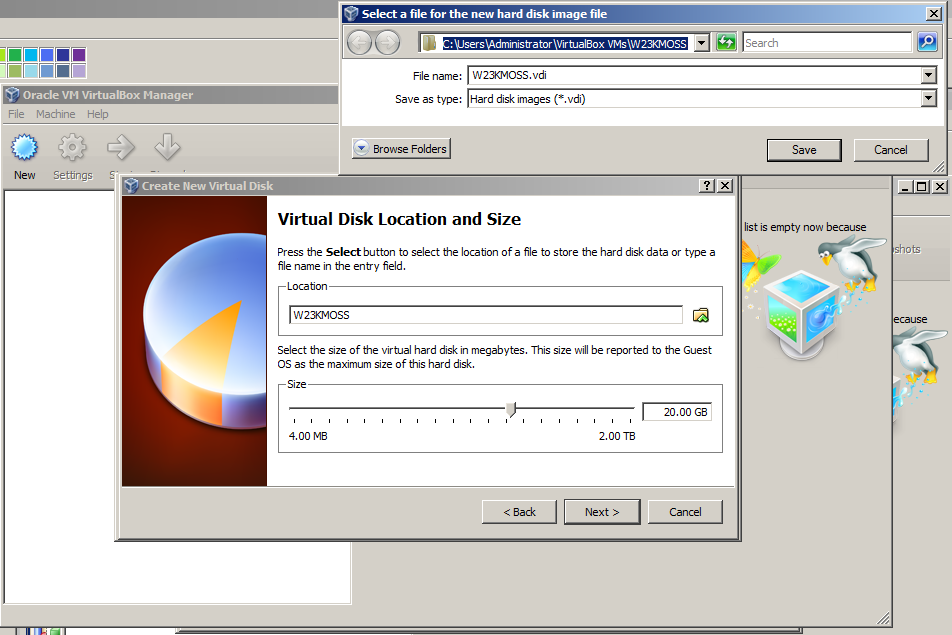Image resolution: width=952 pixels, height=635 pixels.
Task: Click Cancel in the file dialog
Action: [891, 150]
